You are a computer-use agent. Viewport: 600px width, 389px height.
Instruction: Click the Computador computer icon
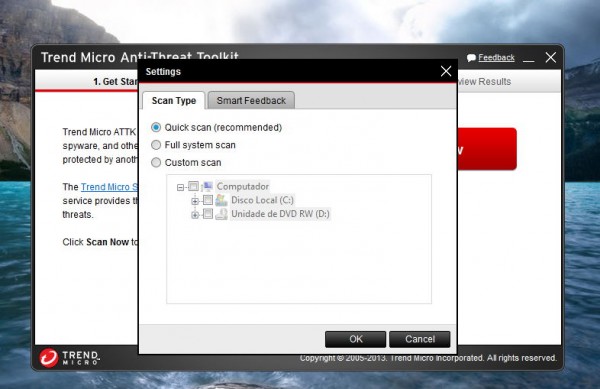(208, 186)
